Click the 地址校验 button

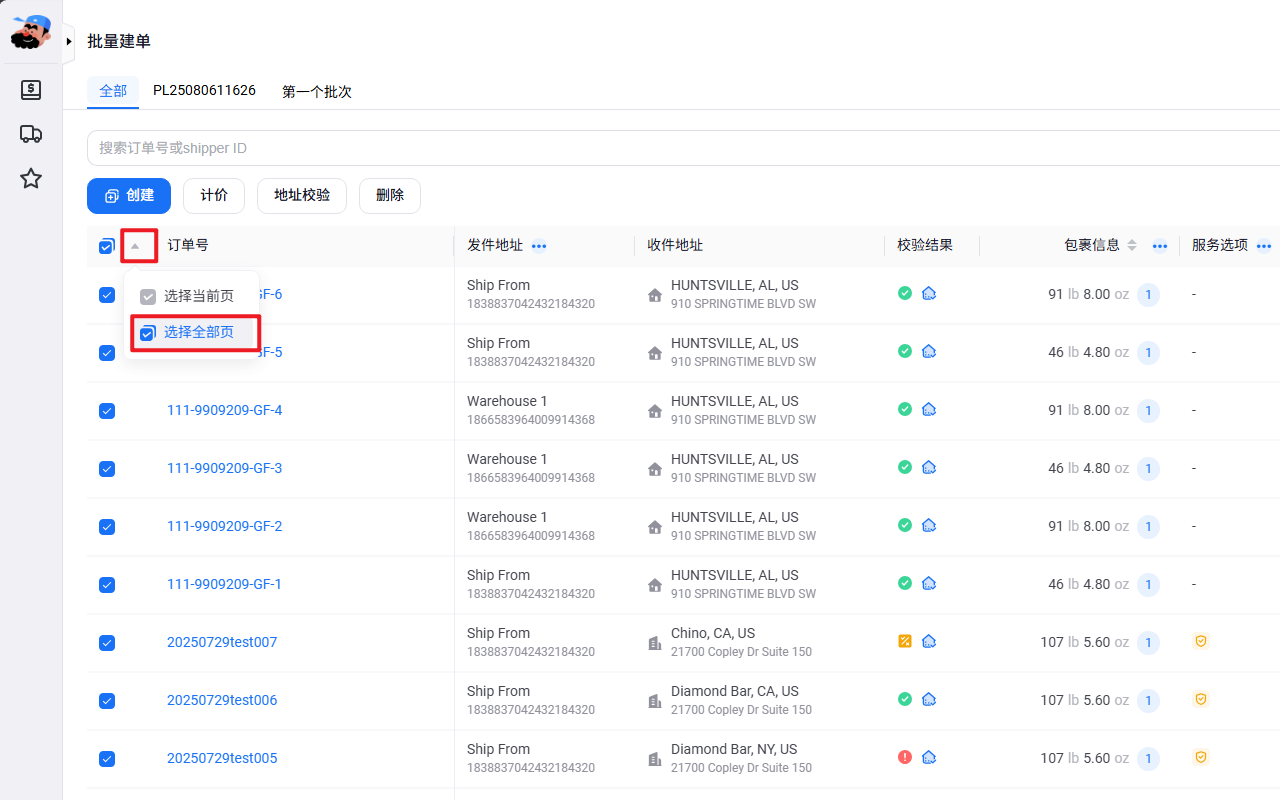[302, 196]
